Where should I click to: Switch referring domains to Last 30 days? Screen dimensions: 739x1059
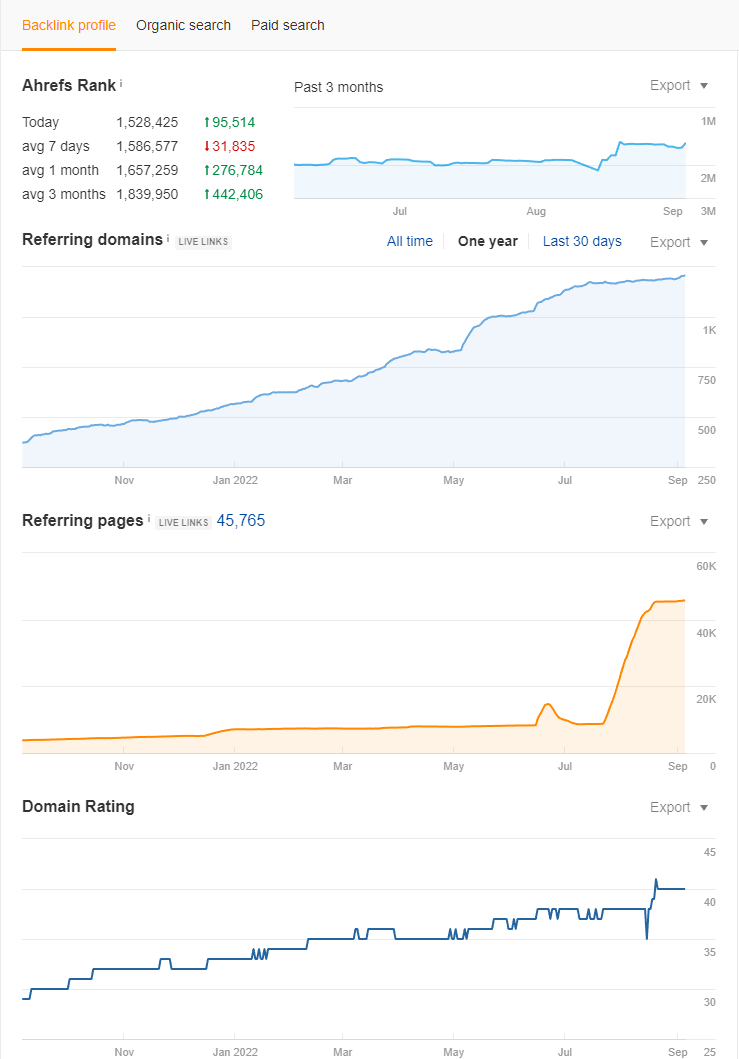(582, 241)
